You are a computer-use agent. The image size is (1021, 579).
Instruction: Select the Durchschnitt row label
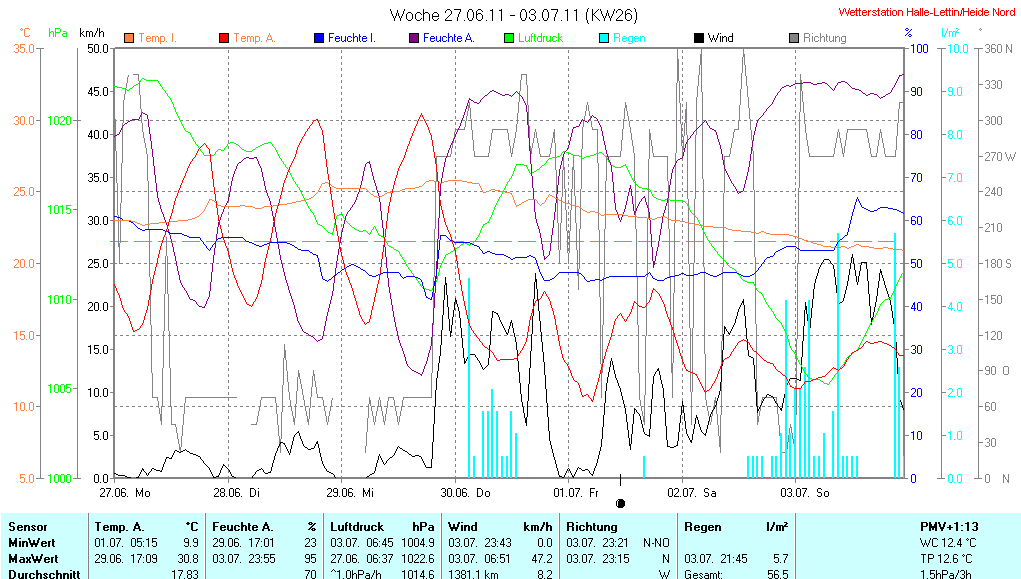(x=44, y=573)
